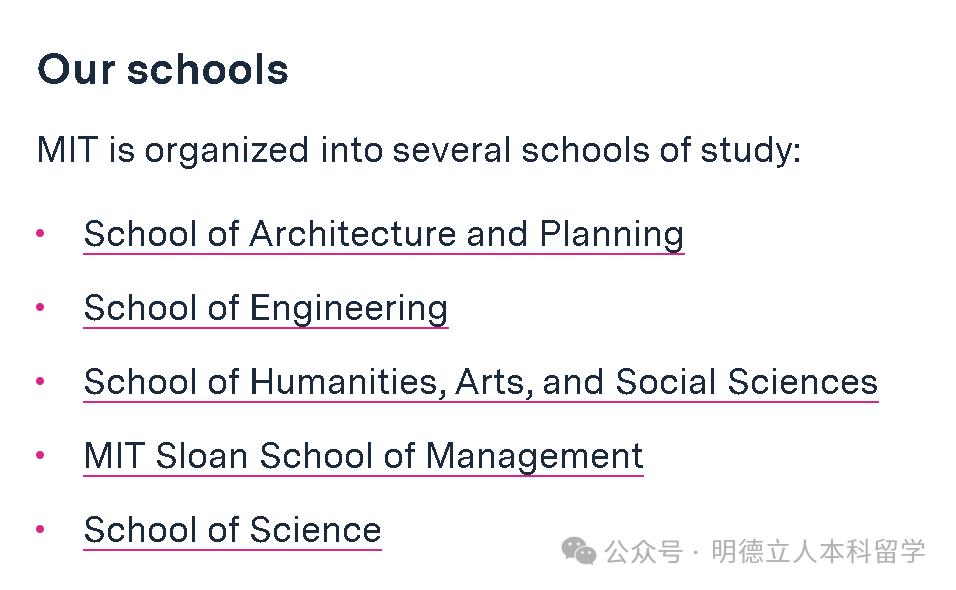Click the bullet before the Humanities school link
956x590 pixels.
coord(41,382)
